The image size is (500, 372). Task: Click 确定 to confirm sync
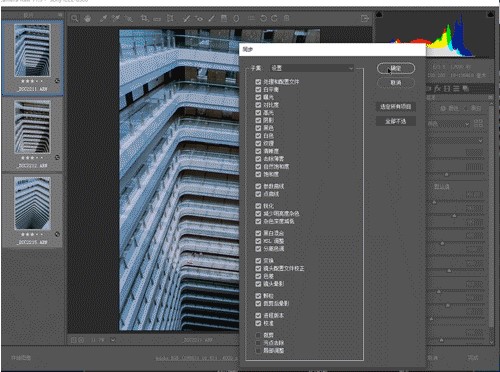pyautogui.click(x=396, y=68)
